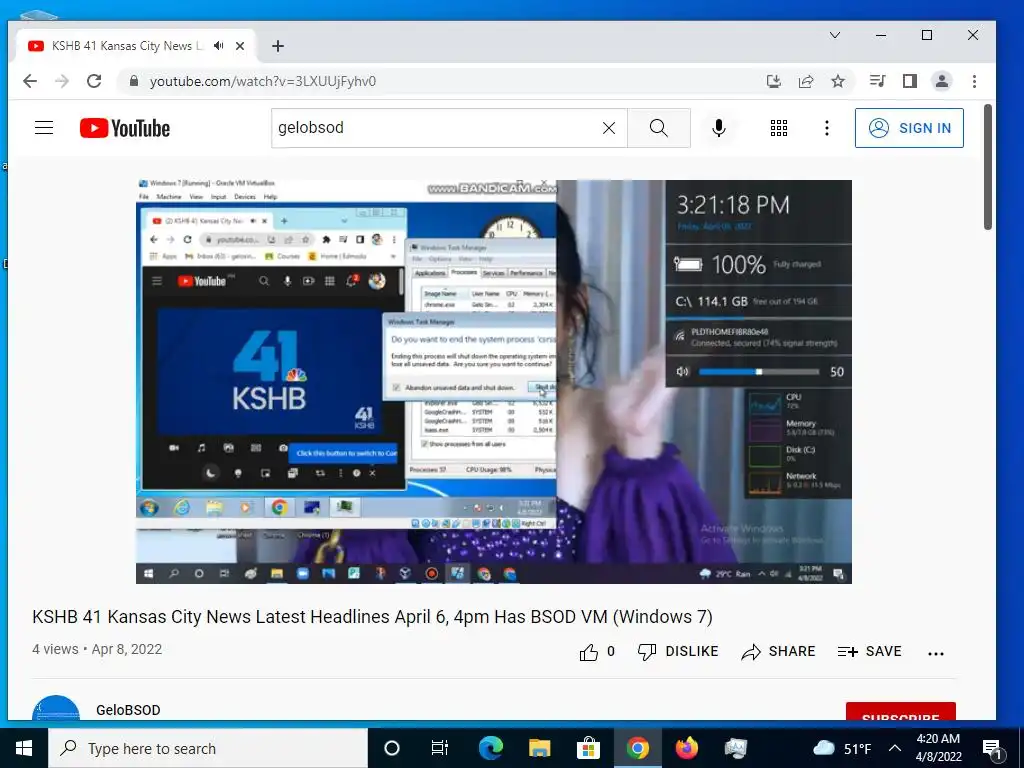
Task: Click the video title text
Action: pos(372,617)
